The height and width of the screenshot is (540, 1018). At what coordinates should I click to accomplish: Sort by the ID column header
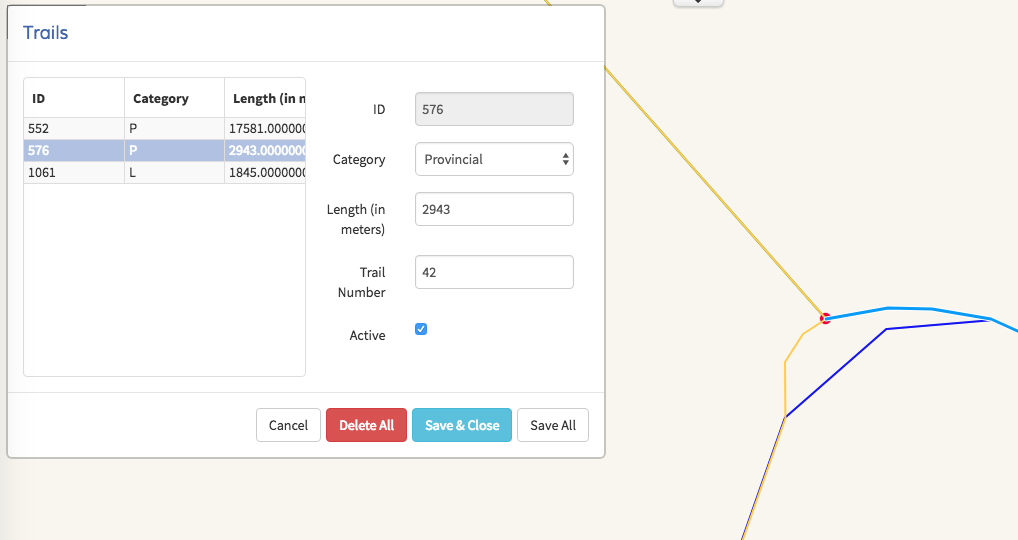74,98
